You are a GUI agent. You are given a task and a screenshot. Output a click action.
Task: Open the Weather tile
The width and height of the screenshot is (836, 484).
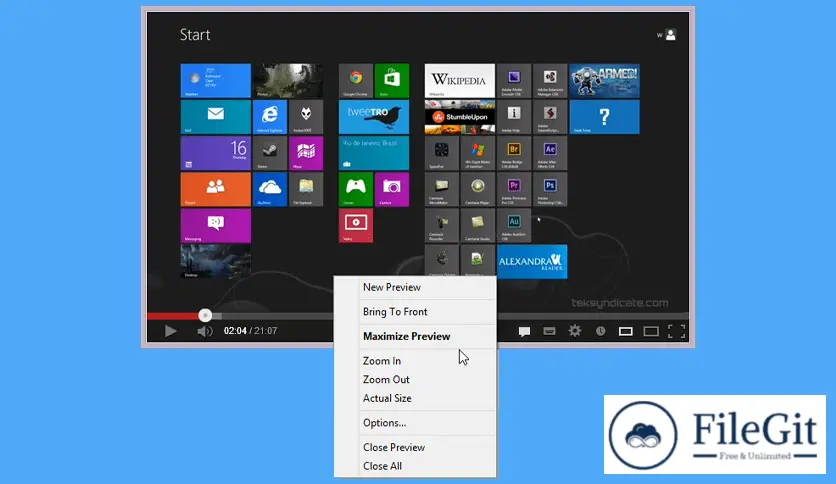pos(215,80)
